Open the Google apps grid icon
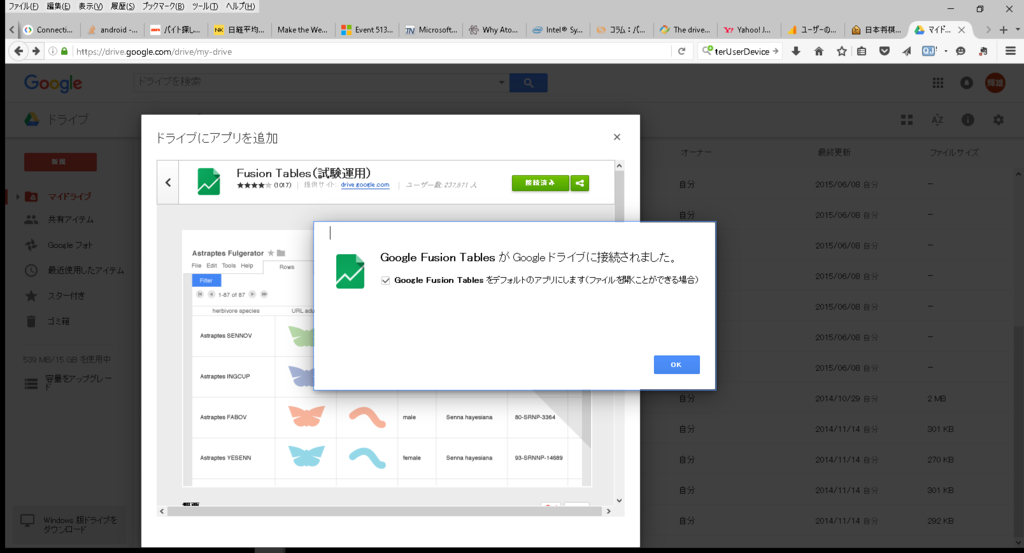The height and width of the screenshot is (553, 1024). click(x=938, y=83)
